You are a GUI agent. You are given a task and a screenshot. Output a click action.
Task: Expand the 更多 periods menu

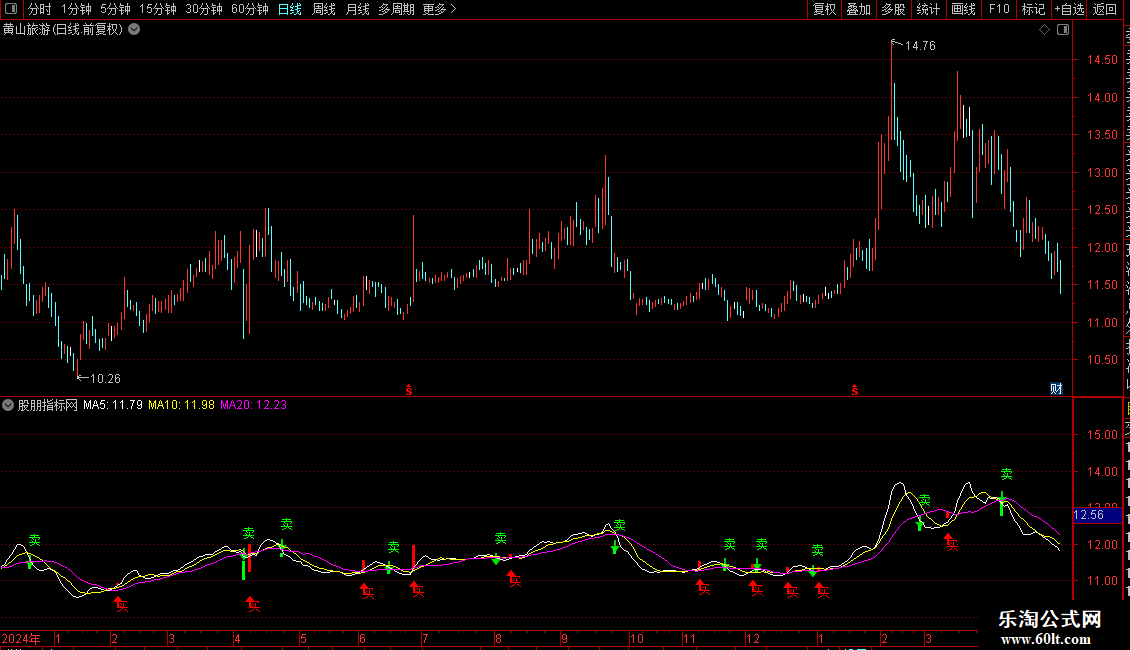pos(440,9)
